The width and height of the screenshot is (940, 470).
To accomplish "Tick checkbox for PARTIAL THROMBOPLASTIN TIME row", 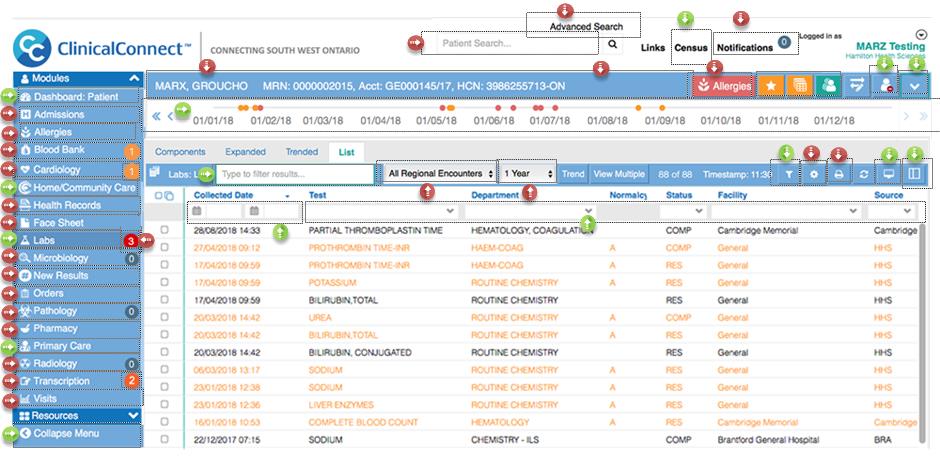I will tap(165, 230).
